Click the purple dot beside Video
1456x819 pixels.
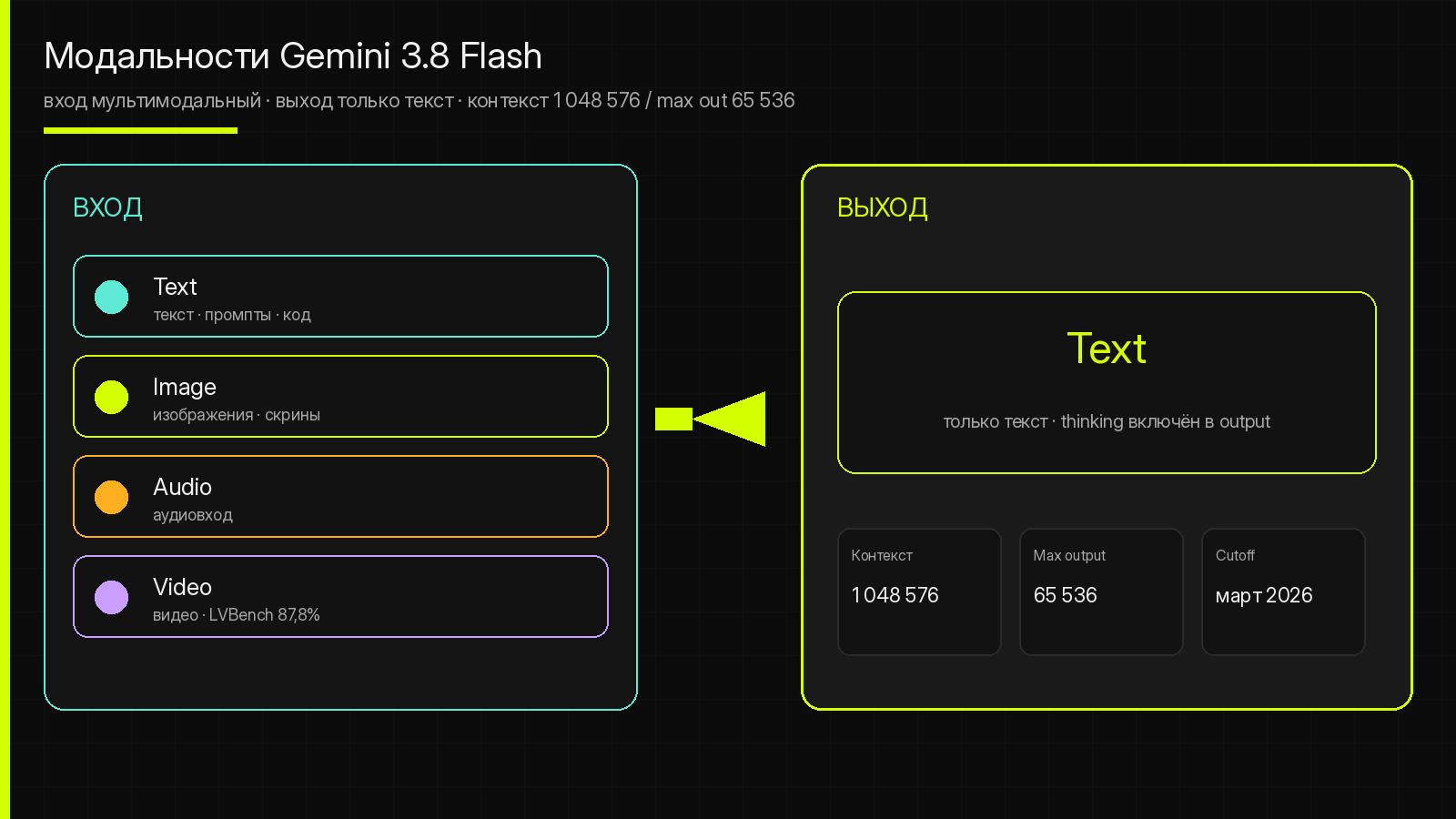112,597
